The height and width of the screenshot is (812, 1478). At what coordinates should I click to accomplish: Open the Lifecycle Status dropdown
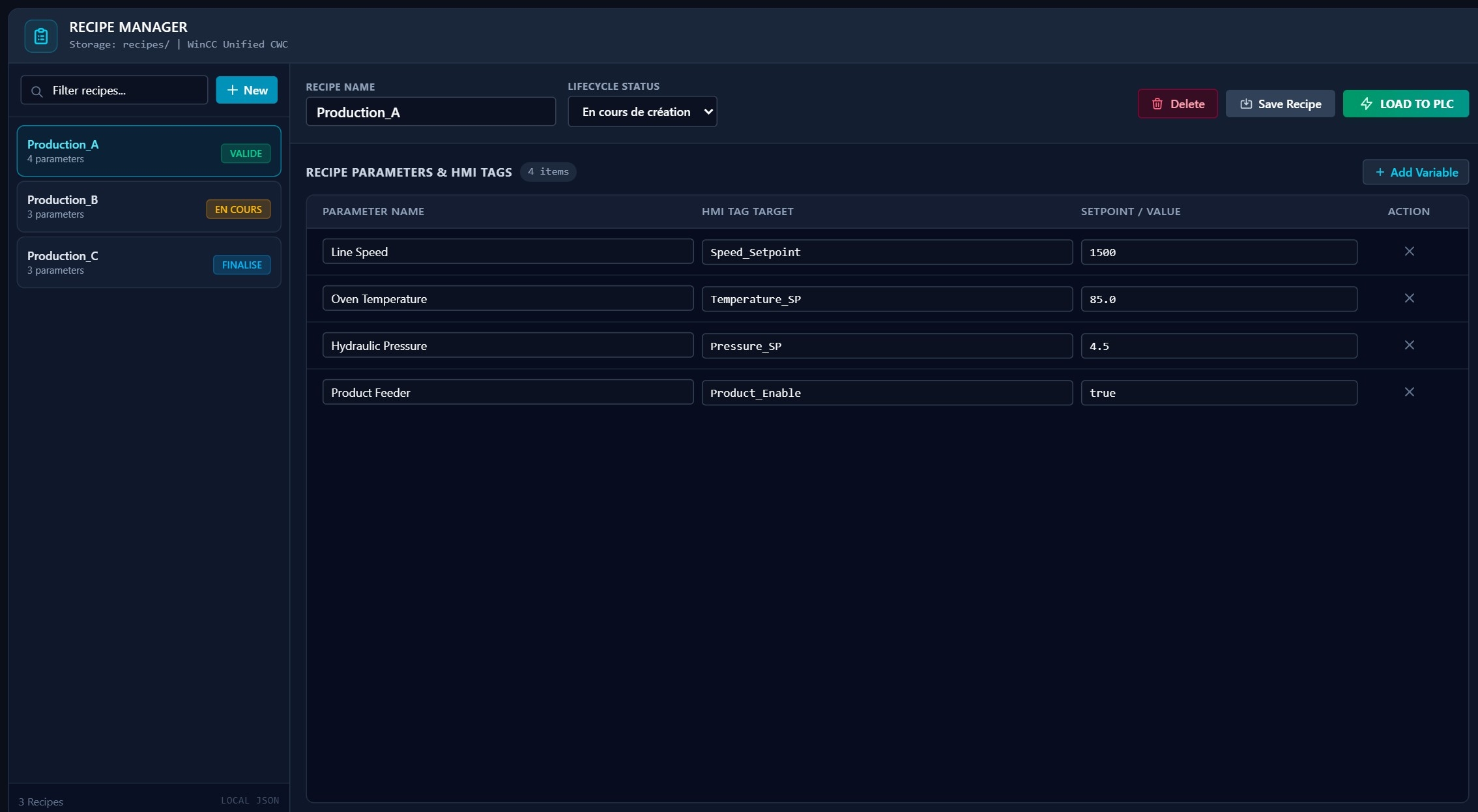642,112
